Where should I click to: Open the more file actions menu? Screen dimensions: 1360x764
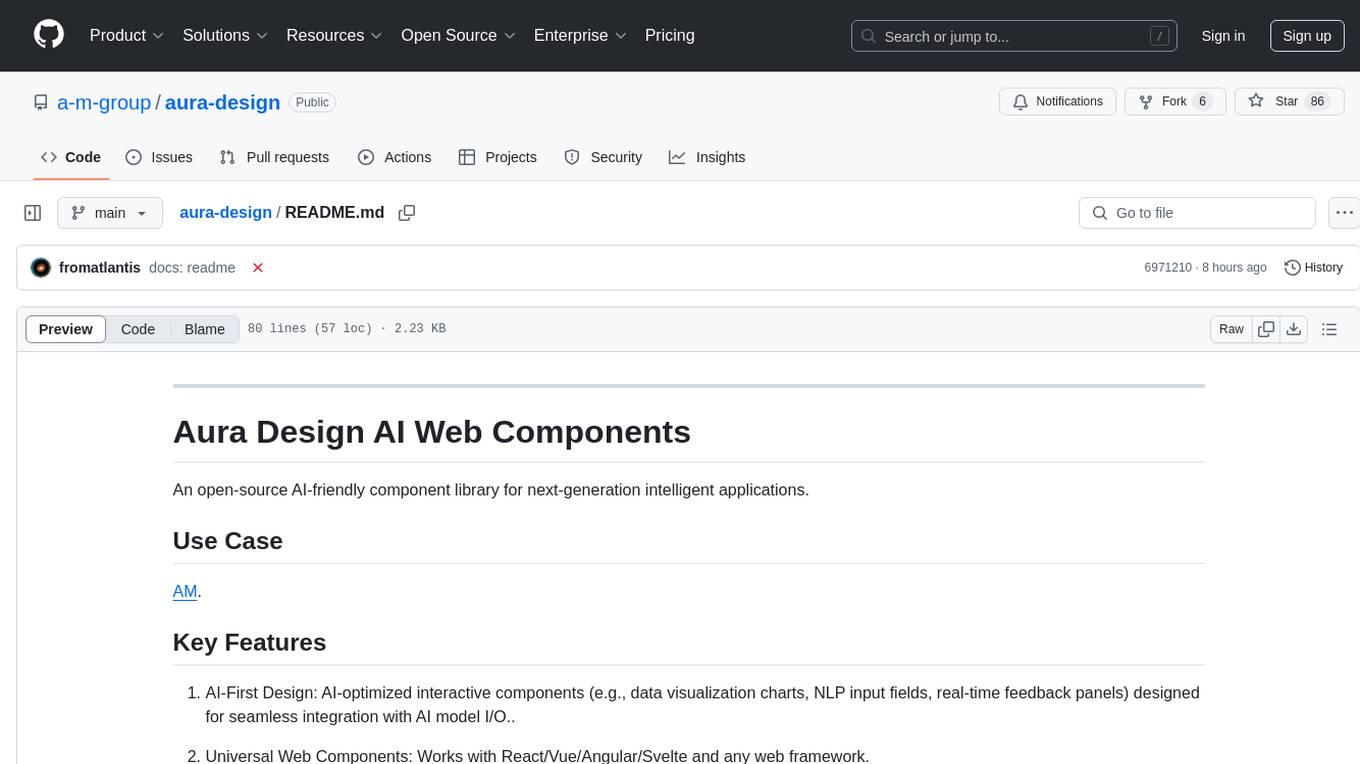click(1344, 213)
